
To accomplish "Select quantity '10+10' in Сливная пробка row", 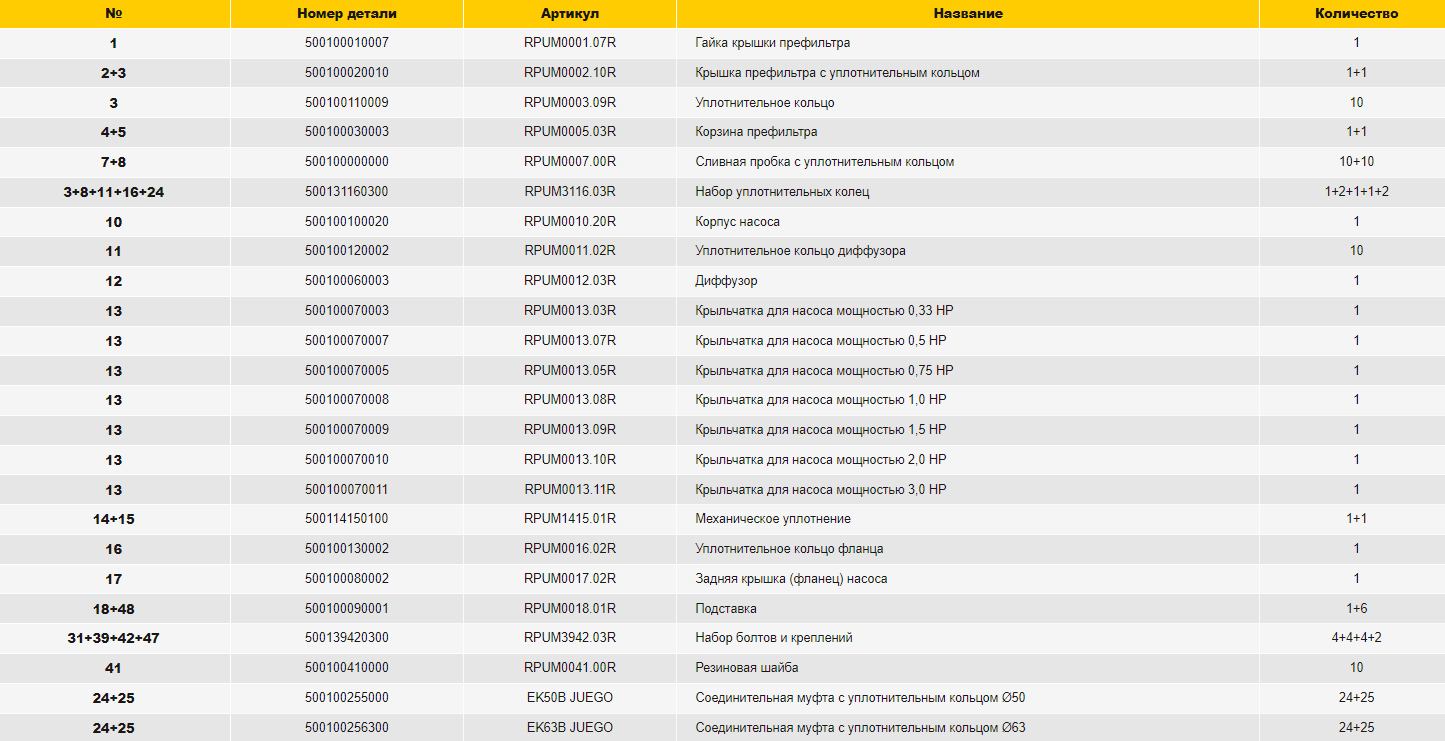I will pyautogui.click(x=1357, y=162).
